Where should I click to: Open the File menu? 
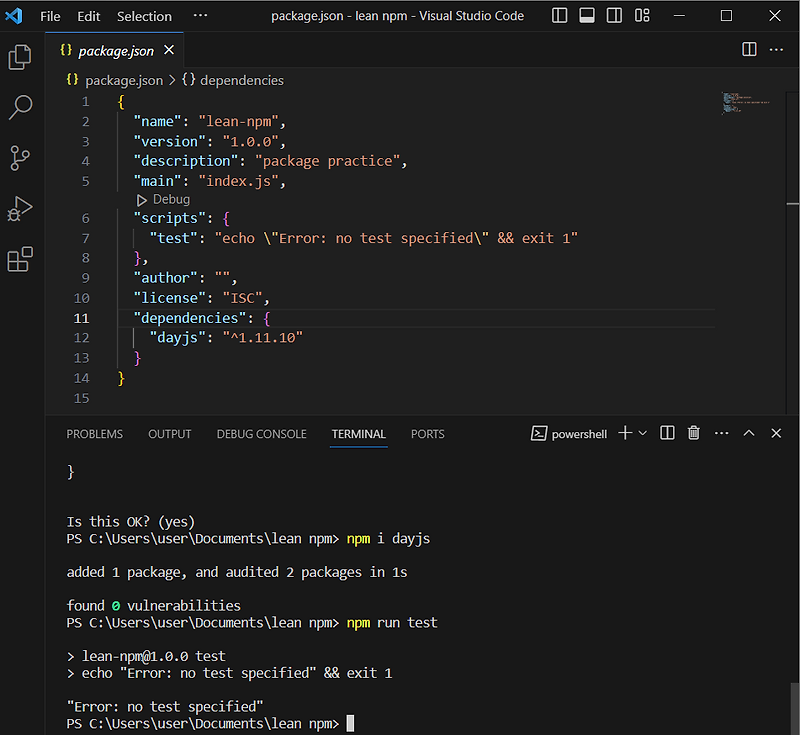pyautogui.click(x=50, y=16)
